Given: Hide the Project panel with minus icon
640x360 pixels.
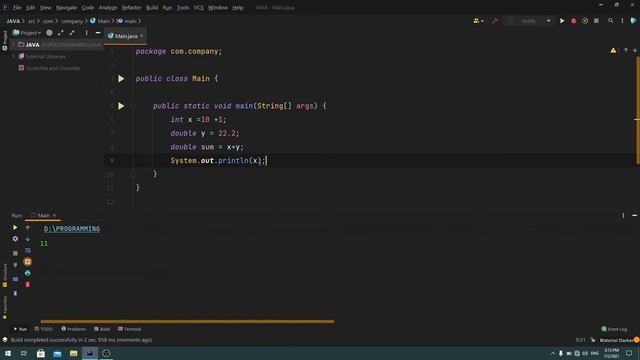Looking at the screenshot, I should pos(98,33).
